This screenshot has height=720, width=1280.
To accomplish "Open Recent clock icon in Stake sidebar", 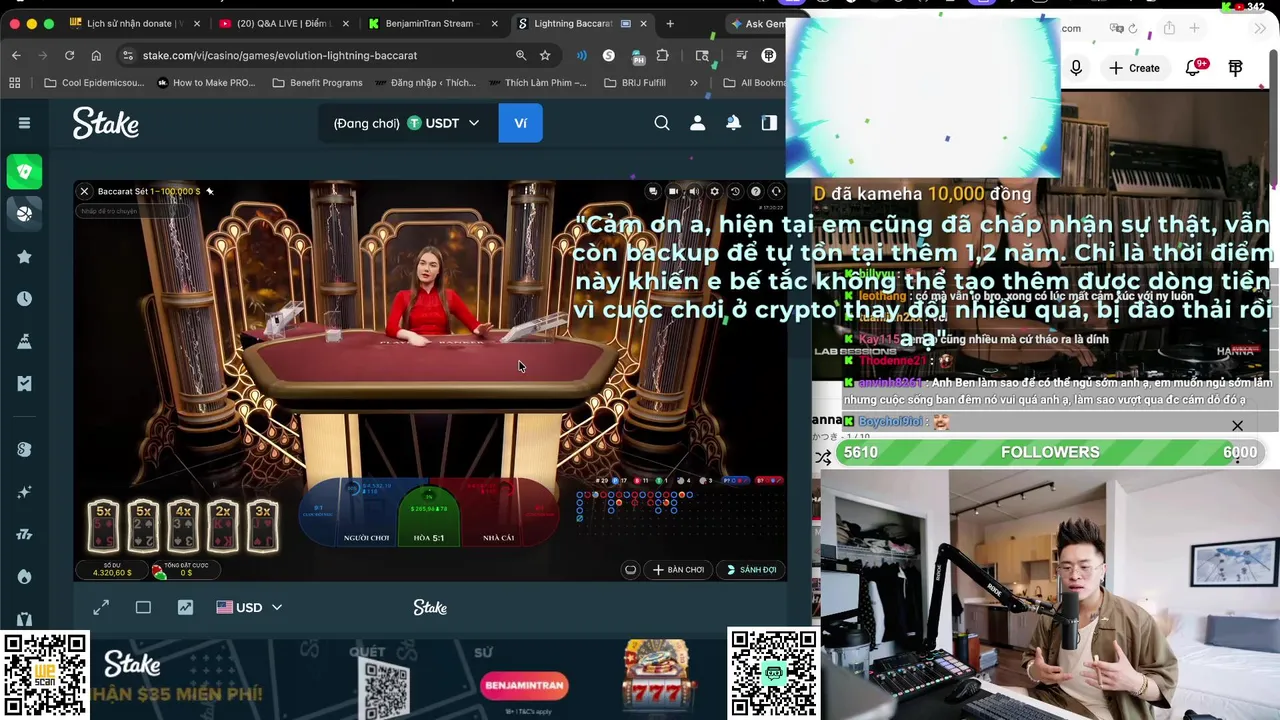I will point(24,299).
